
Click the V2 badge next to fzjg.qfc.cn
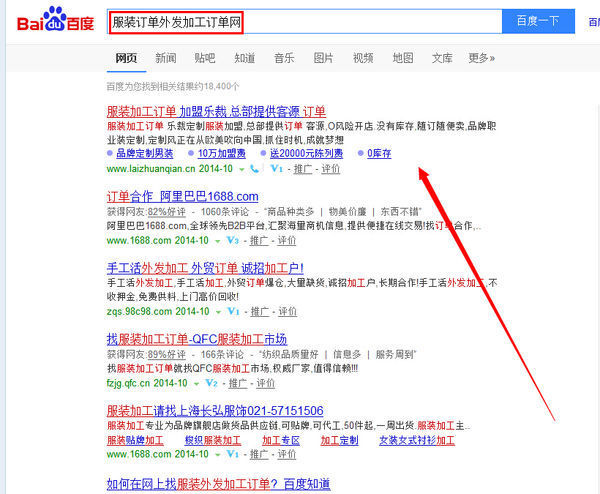[x=211, y=383]
